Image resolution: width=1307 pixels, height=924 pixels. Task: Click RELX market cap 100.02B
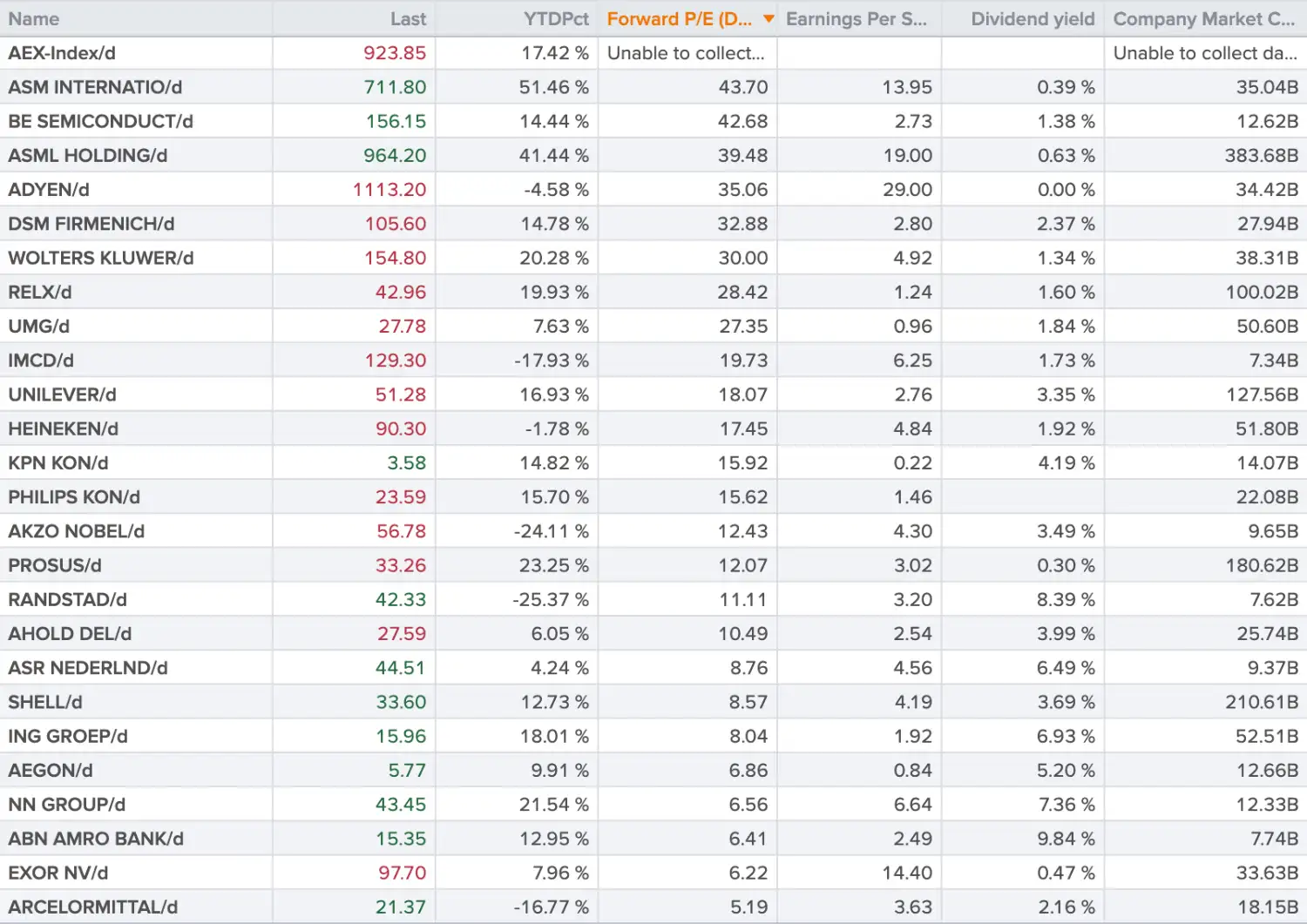(x=1262, y=292)
